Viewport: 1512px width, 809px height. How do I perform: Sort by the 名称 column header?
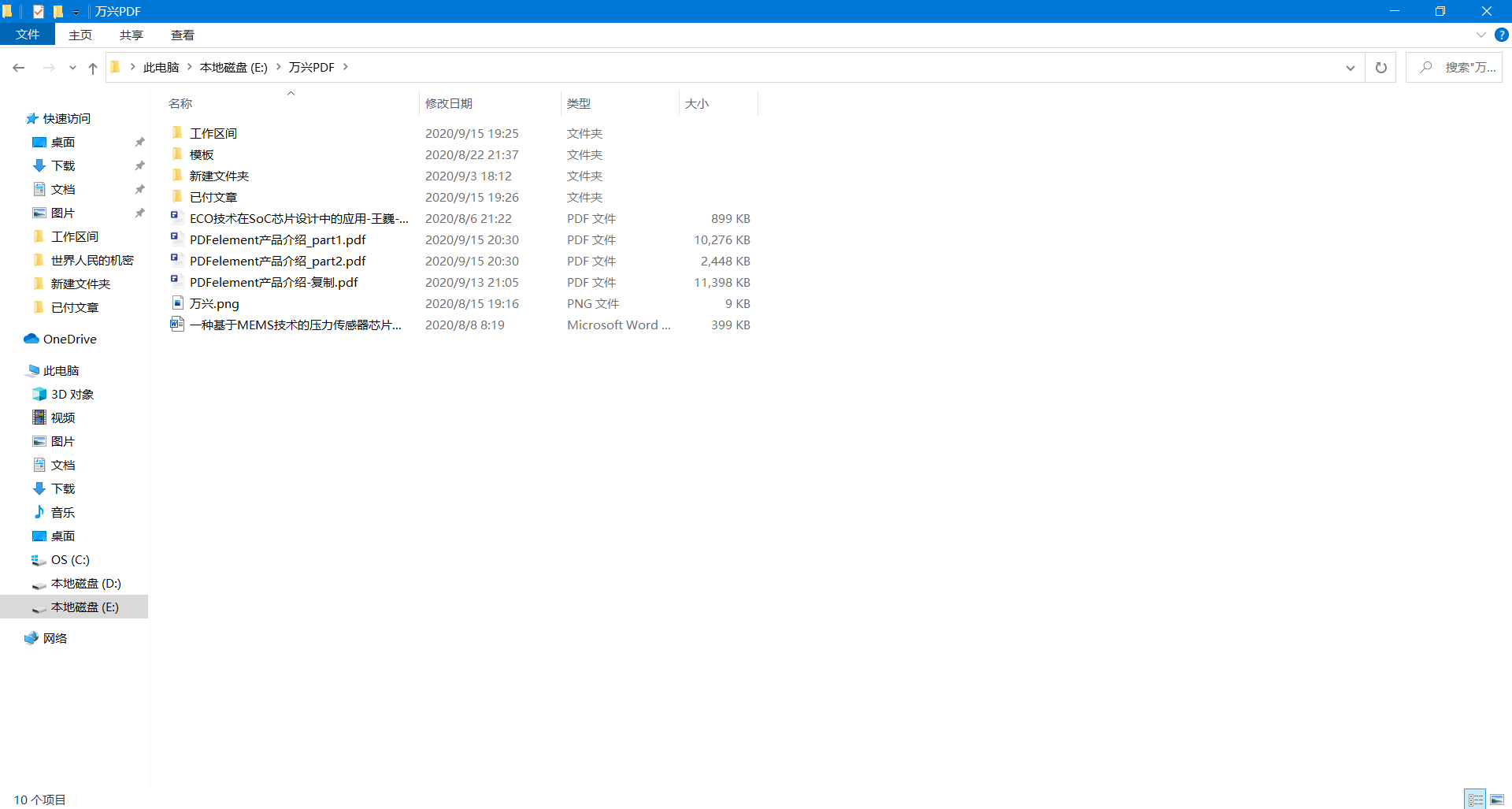[180, 103]
